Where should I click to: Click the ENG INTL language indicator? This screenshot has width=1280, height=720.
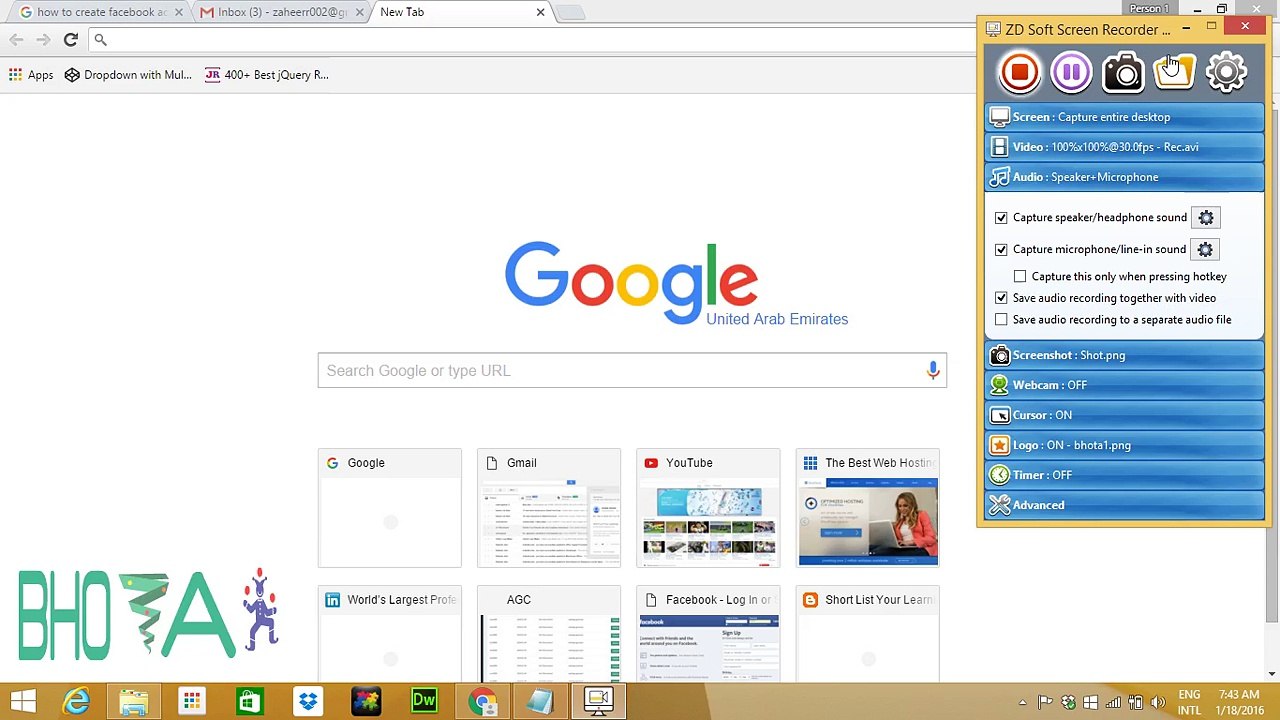[1189, 702]
